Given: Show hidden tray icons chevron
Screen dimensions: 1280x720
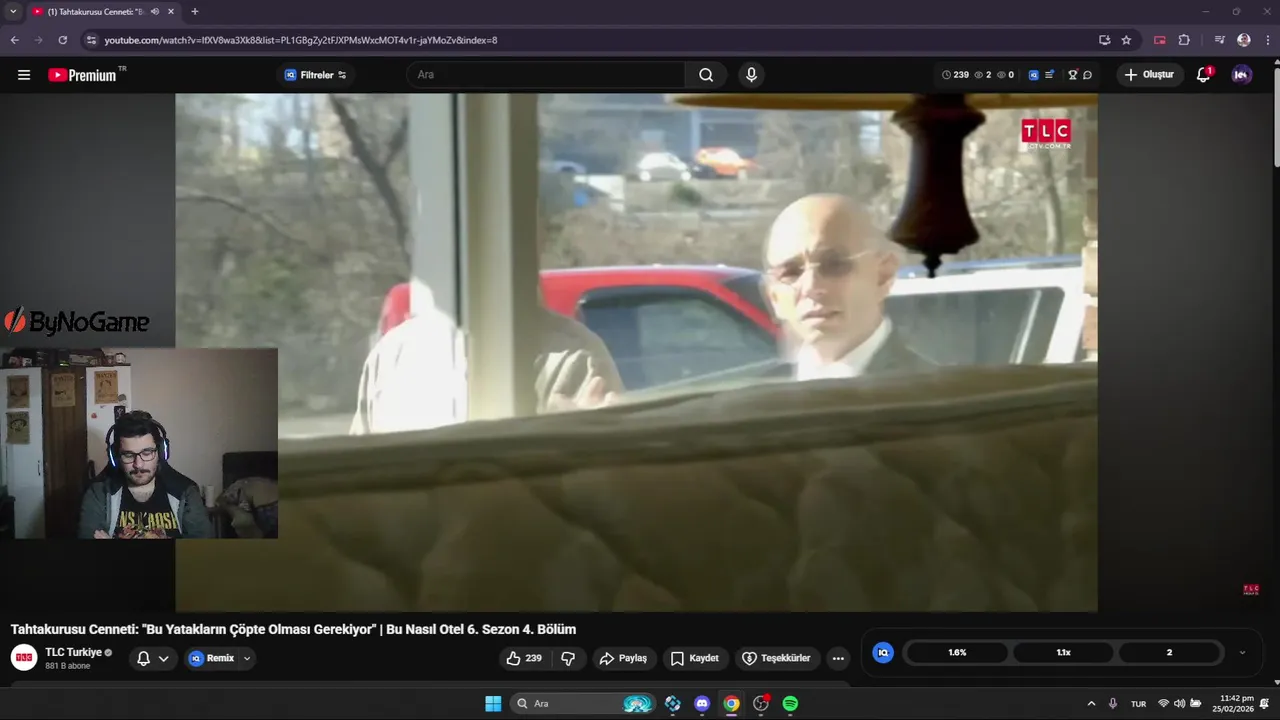Looking at the screenshot, I should 1091,704.
